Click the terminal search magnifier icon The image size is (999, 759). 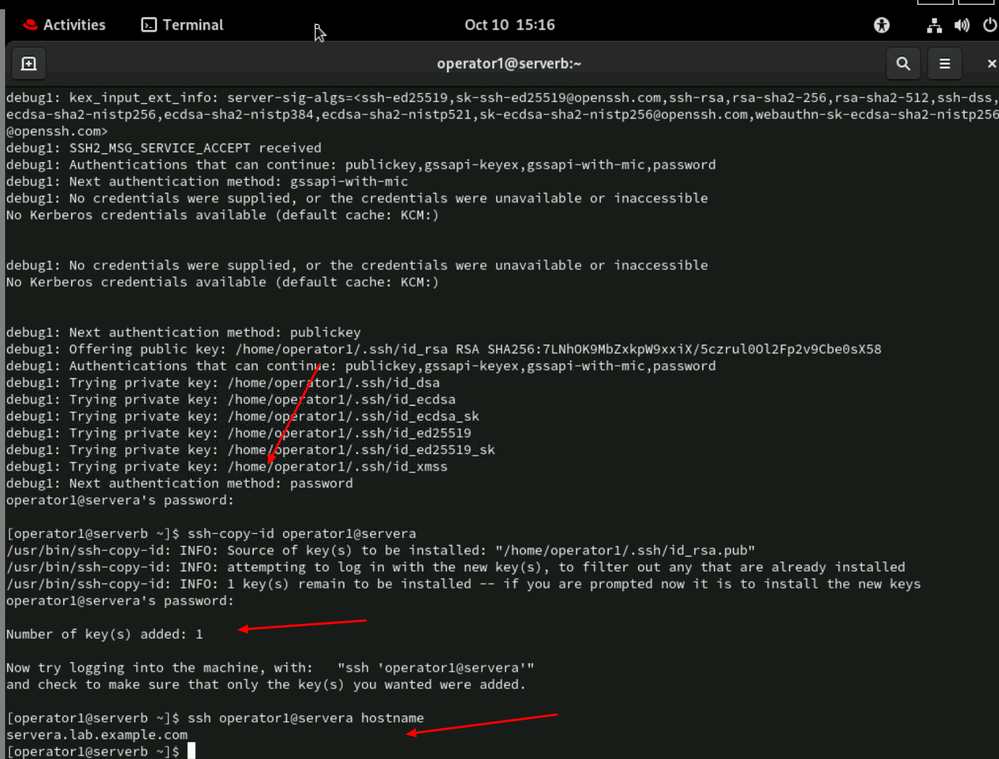[903, 64]
